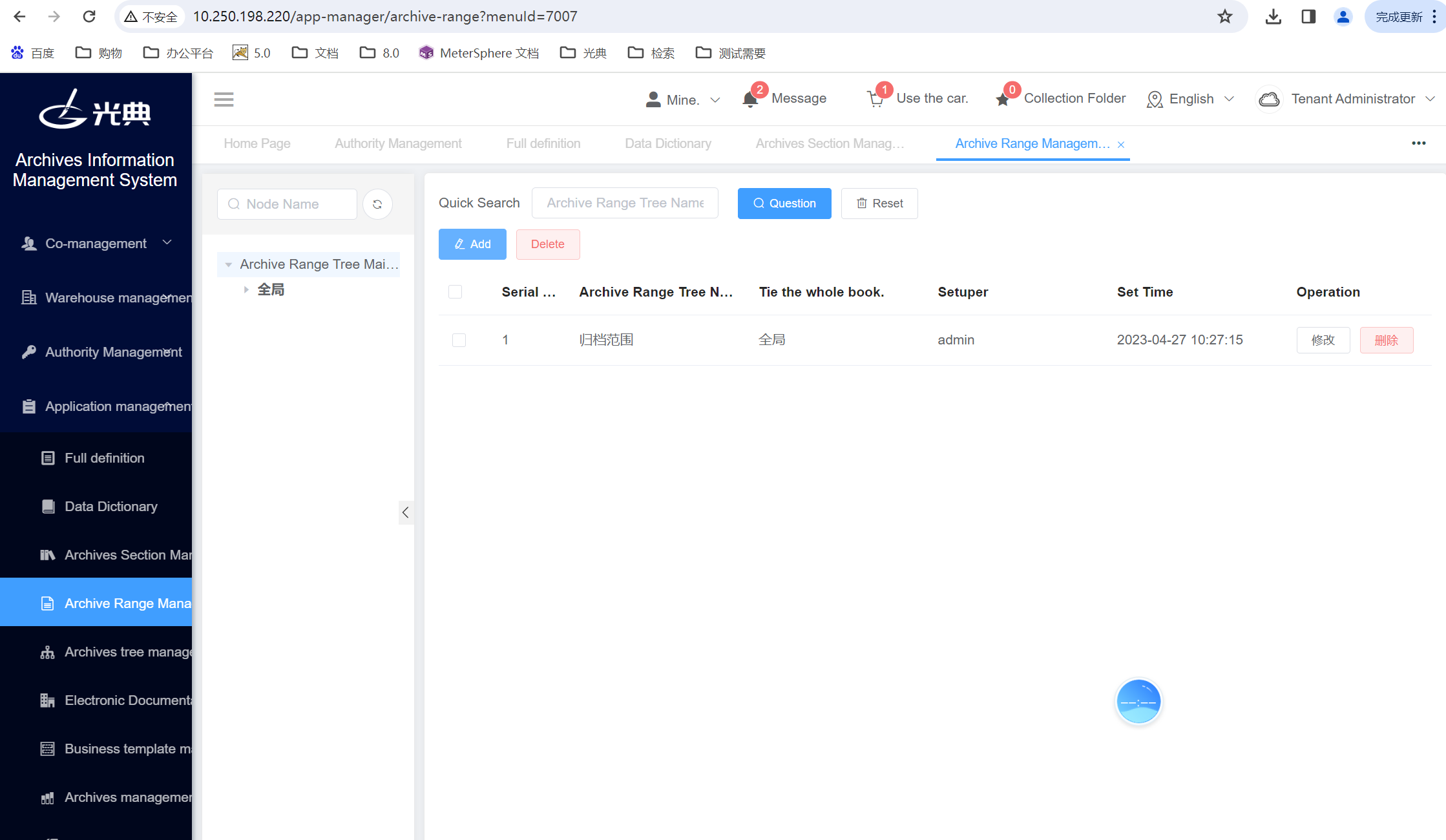Expand the 全局 tree node

click(x=246, y=290)
